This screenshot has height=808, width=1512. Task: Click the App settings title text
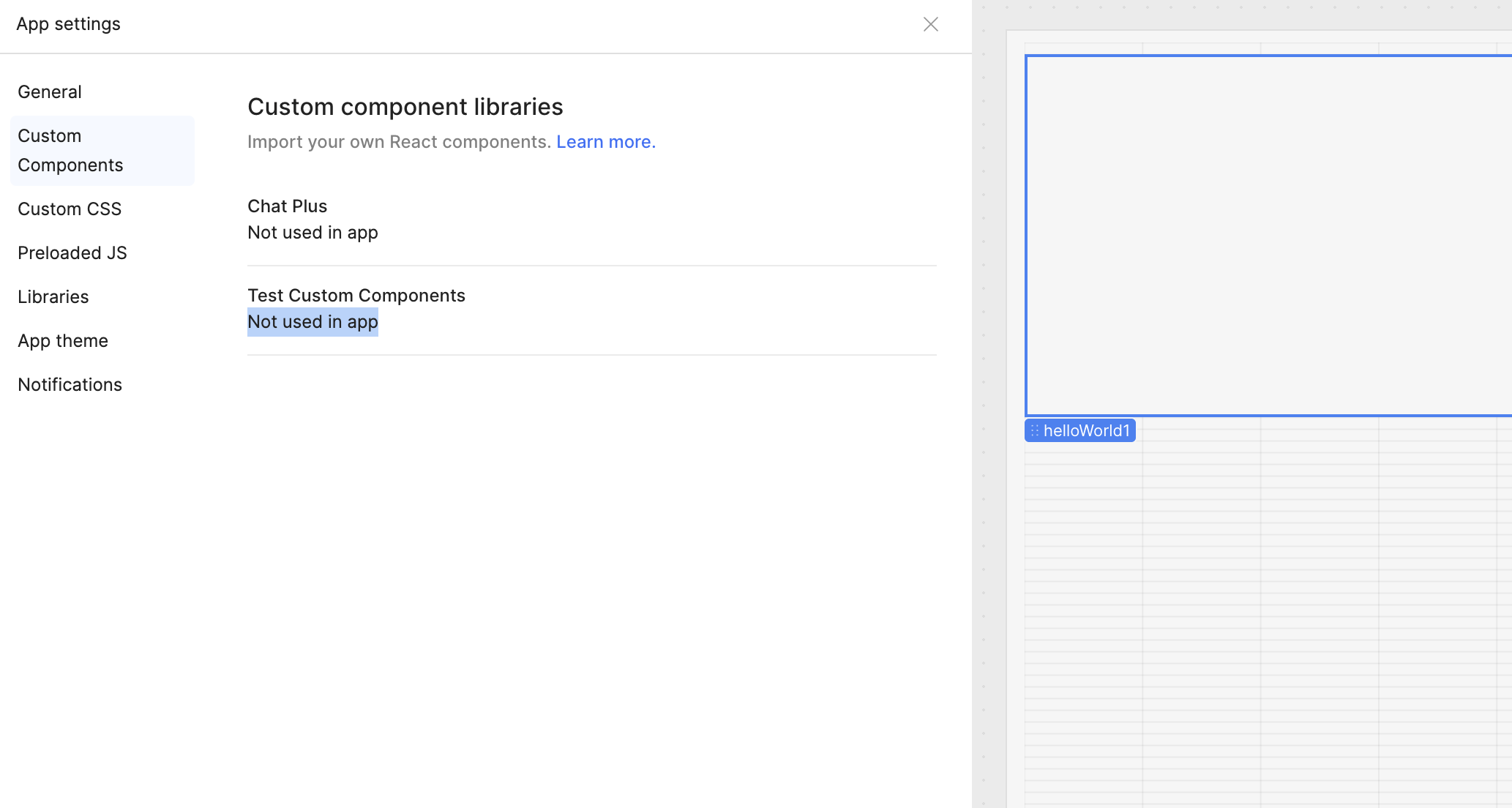[x=69, y=24]
